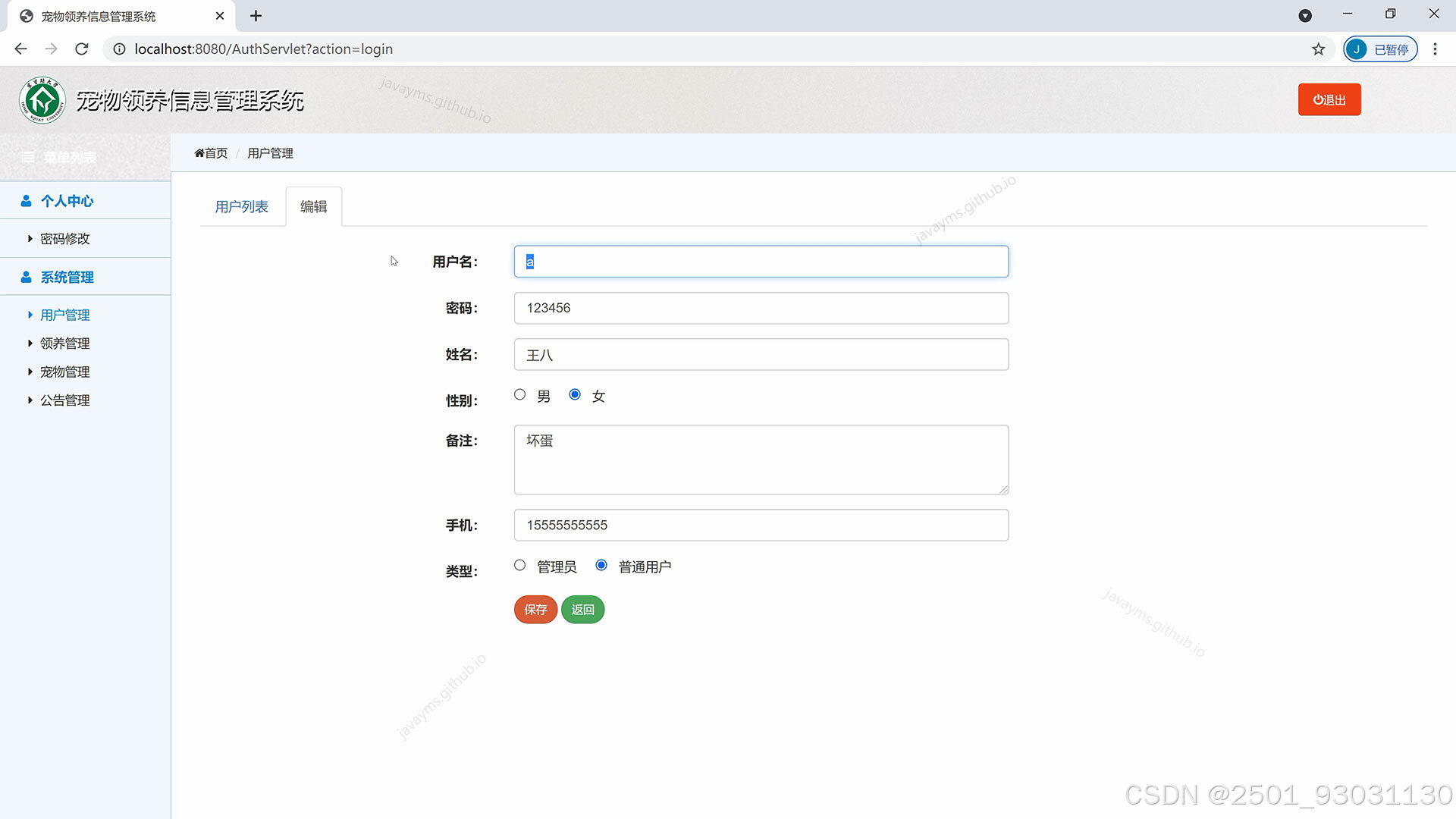The height and width of the screenshot is (819, 1456).
Task: Click the 备注 textarea resize handle
Action: (1003, 489)
